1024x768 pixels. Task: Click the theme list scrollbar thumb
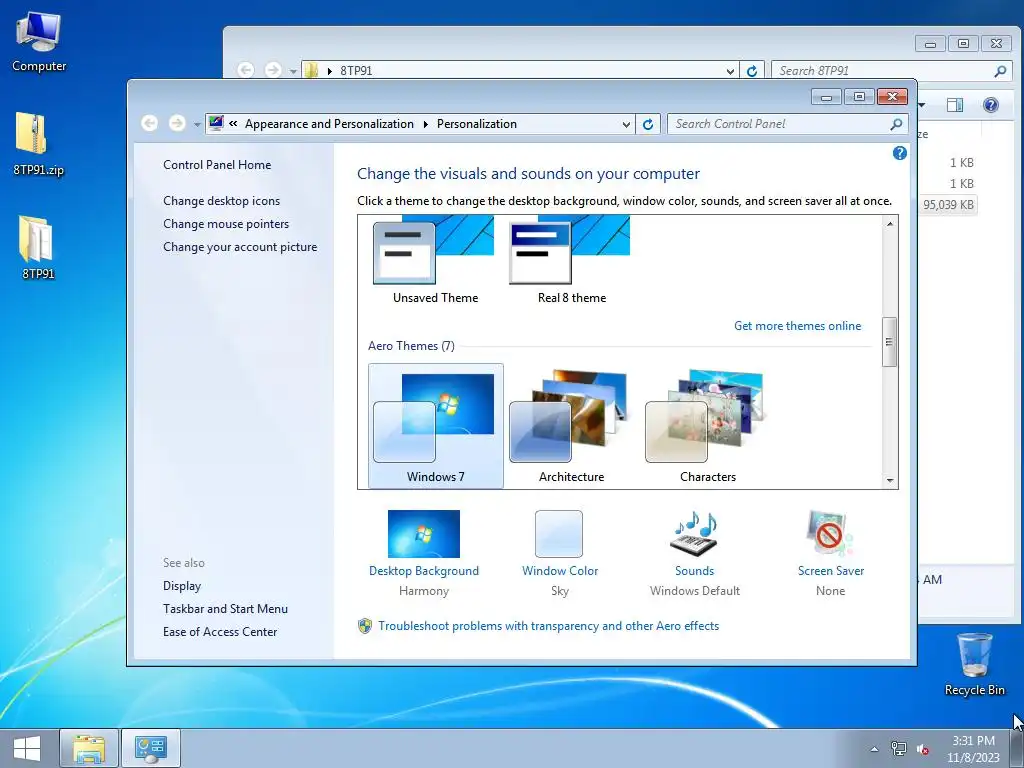coord(889,342)
